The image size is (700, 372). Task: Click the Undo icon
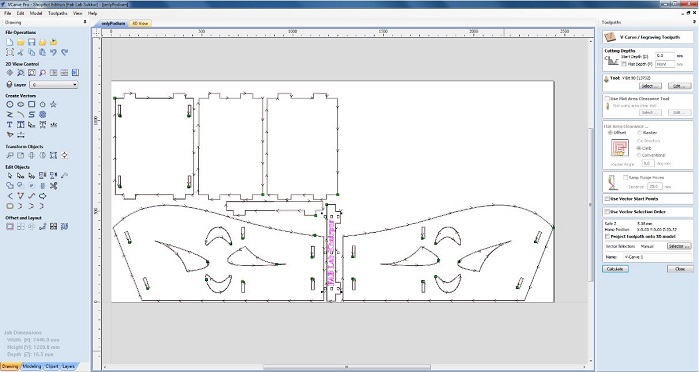pos(53,52)
